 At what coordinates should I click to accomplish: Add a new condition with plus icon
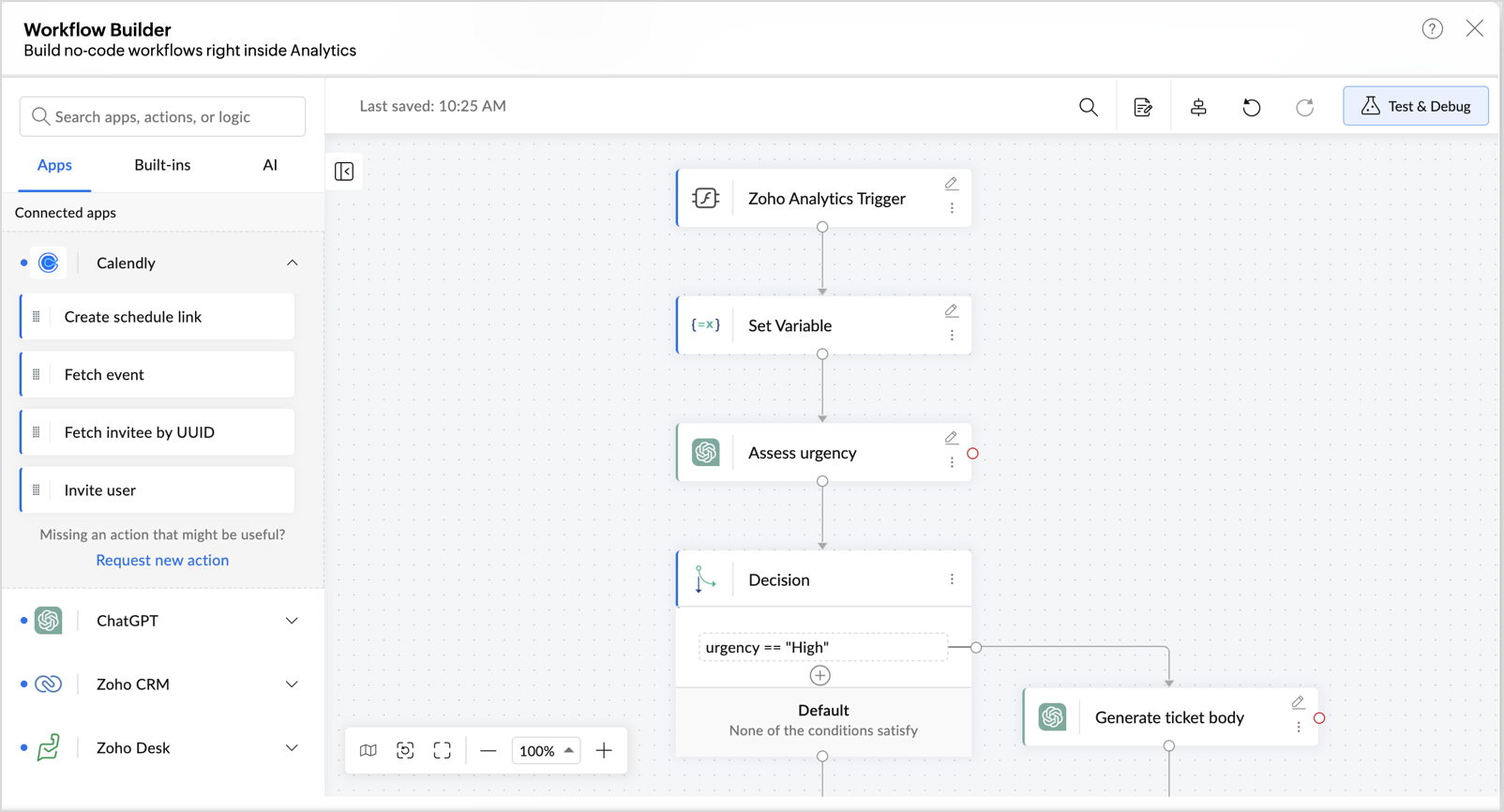[820, 675]
